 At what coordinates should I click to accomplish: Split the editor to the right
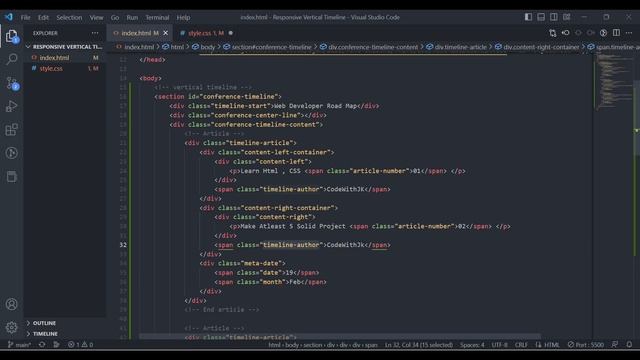pos(616,33)
